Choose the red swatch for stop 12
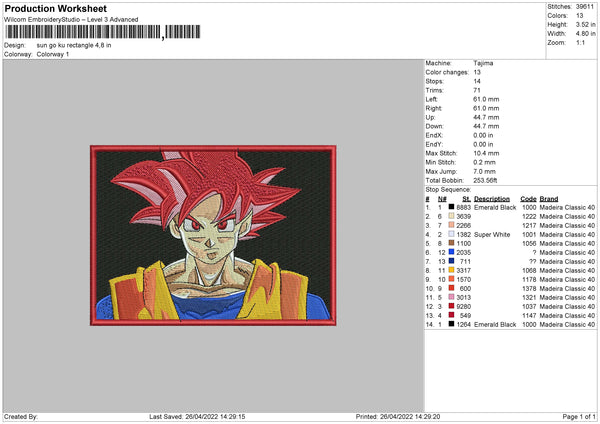The height and width of the screenshot is (424, 600). coord(451,306)
